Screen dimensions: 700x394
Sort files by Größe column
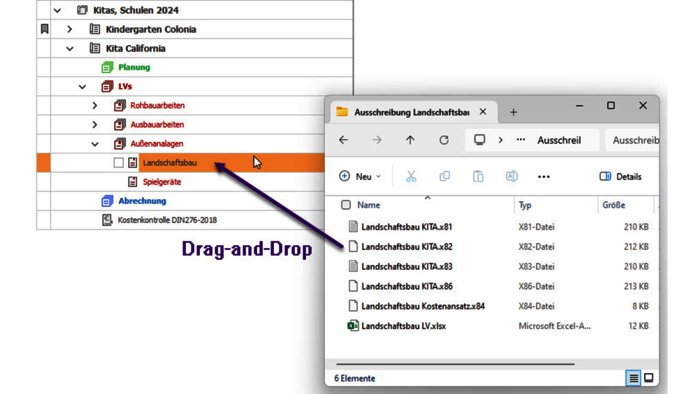[614, 205]
